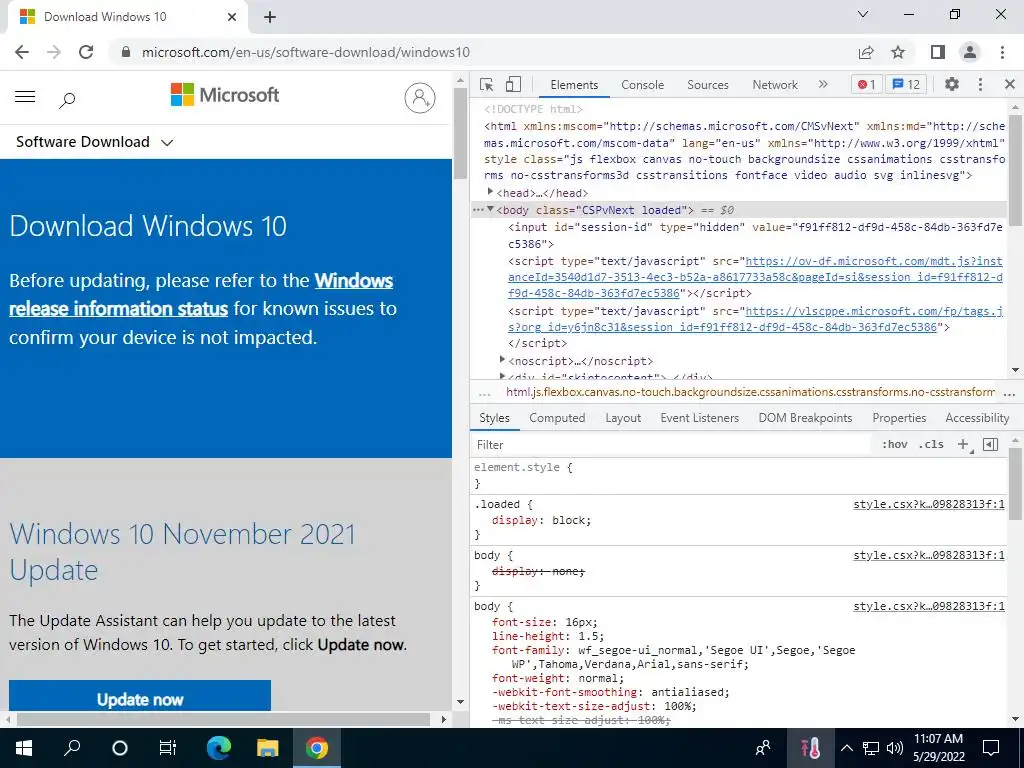Open the error count badge showing 1
Screen dimensions: 1024x768
[x=867, y=84]
